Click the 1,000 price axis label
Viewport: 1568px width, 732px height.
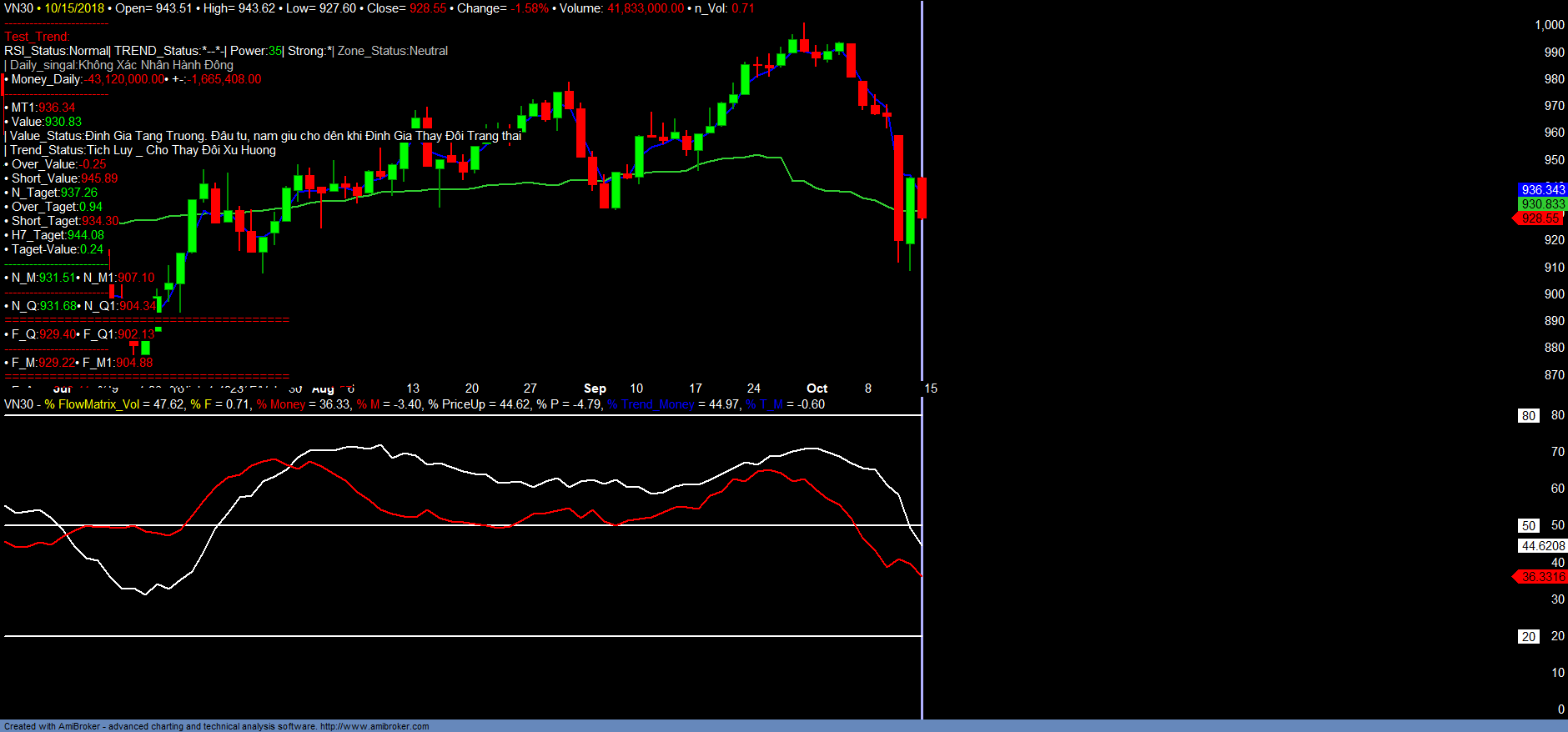tap(1549, 25)
